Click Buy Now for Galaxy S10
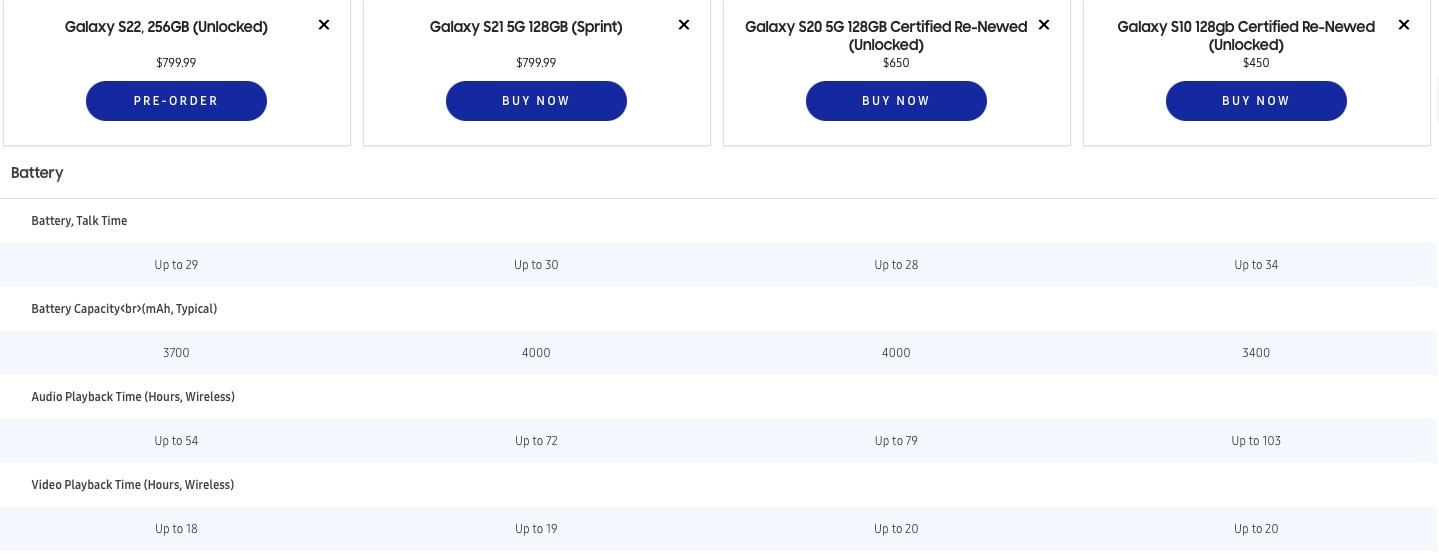Image resolution: width=1439 pixels, height=554 pixels. (x=1256, y=101)
